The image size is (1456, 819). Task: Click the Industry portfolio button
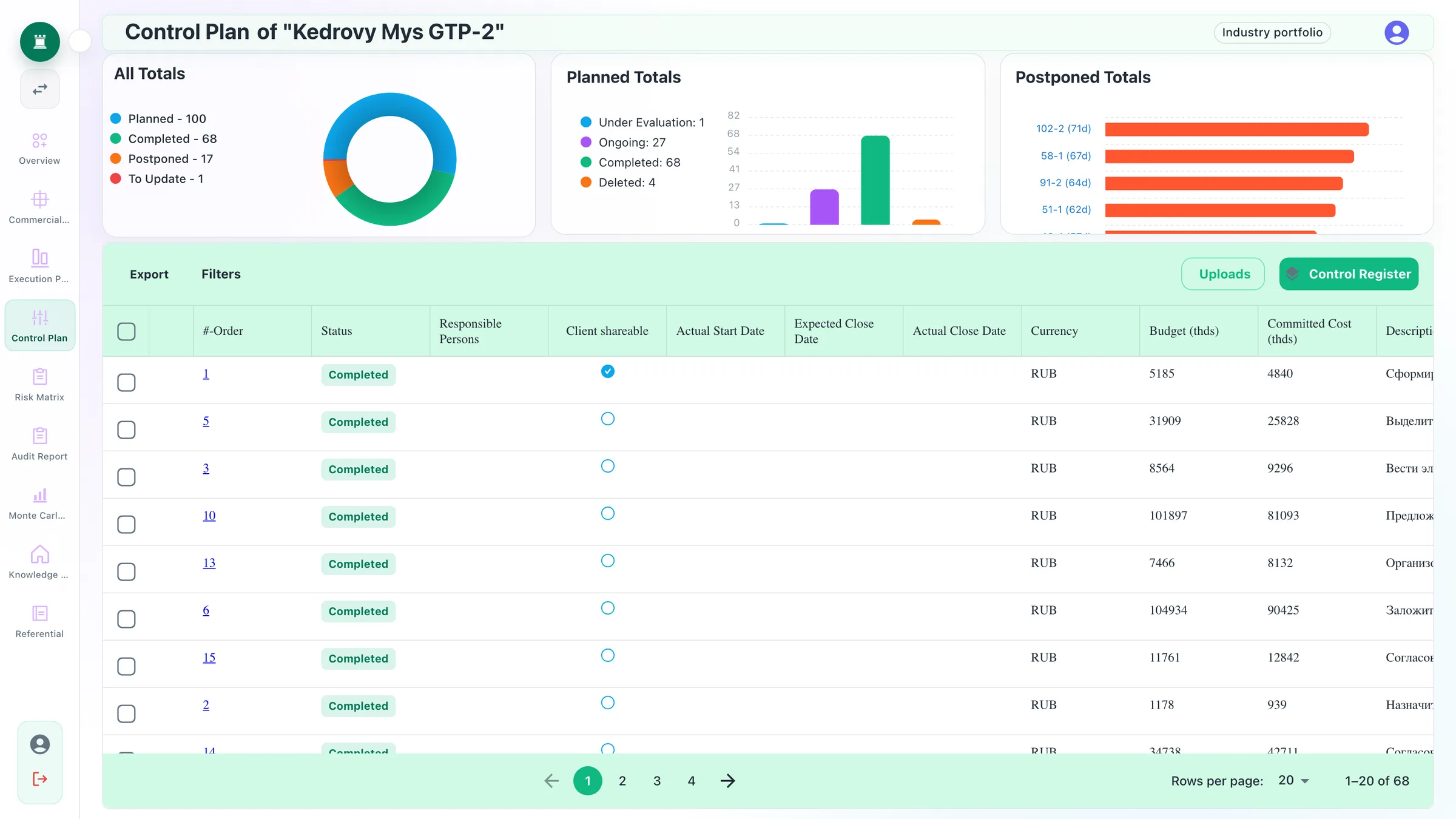coord(1272,33)
